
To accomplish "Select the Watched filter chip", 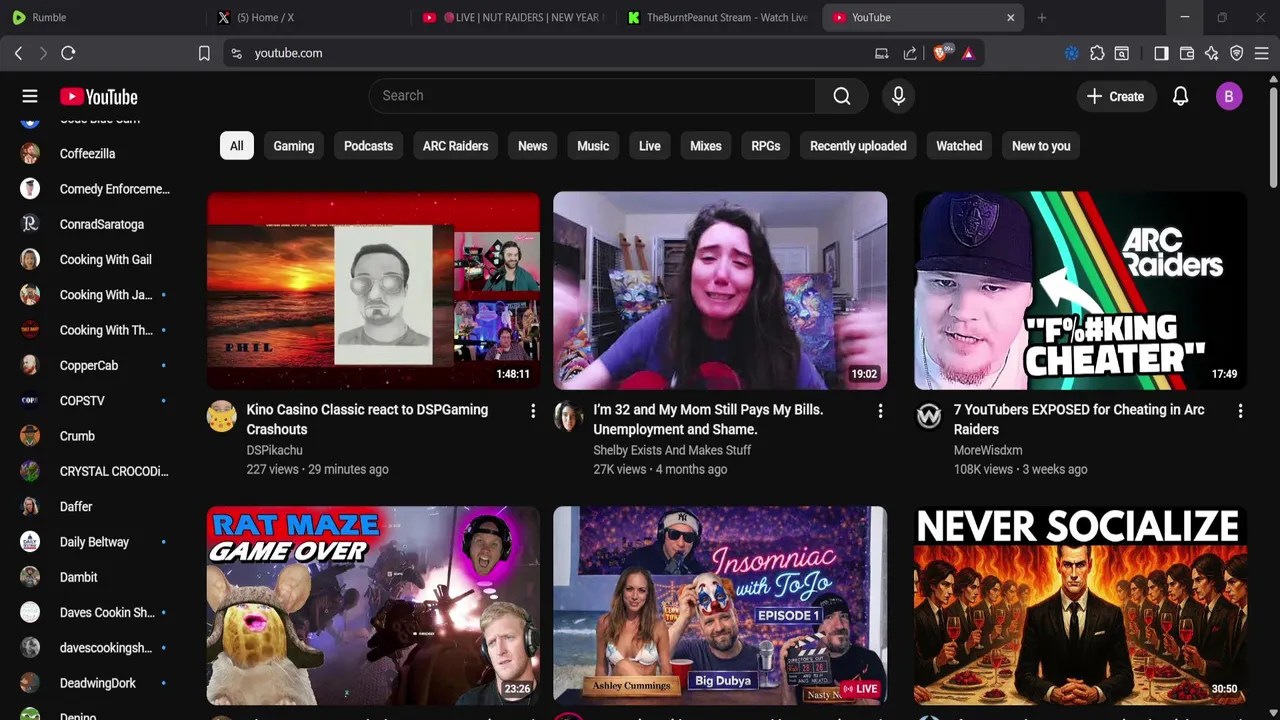I will [x=959, y=146].
